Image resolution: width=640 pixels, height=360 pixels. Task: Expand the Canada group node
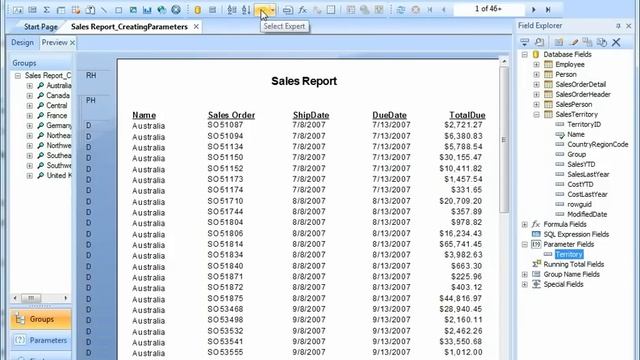click(30, 96)
